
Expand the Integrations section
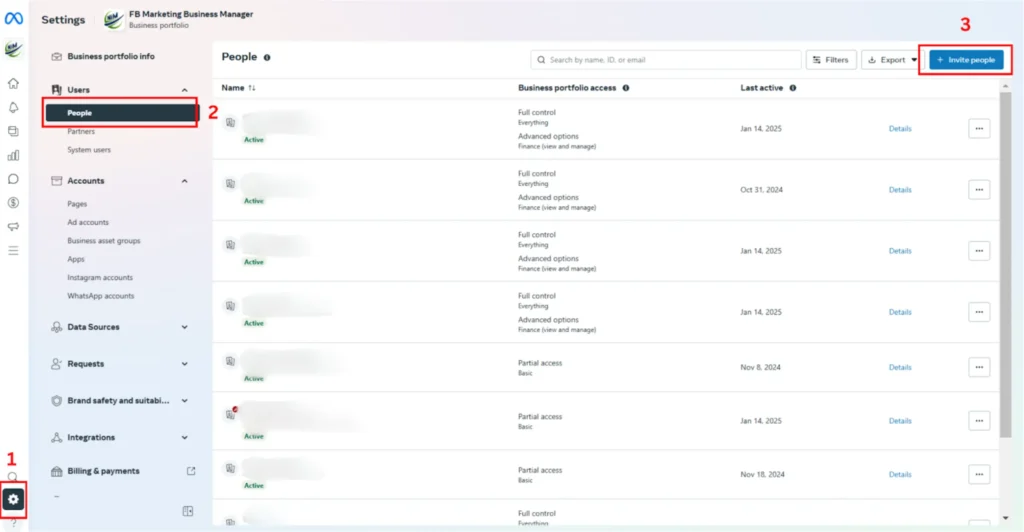coord(185,437)
